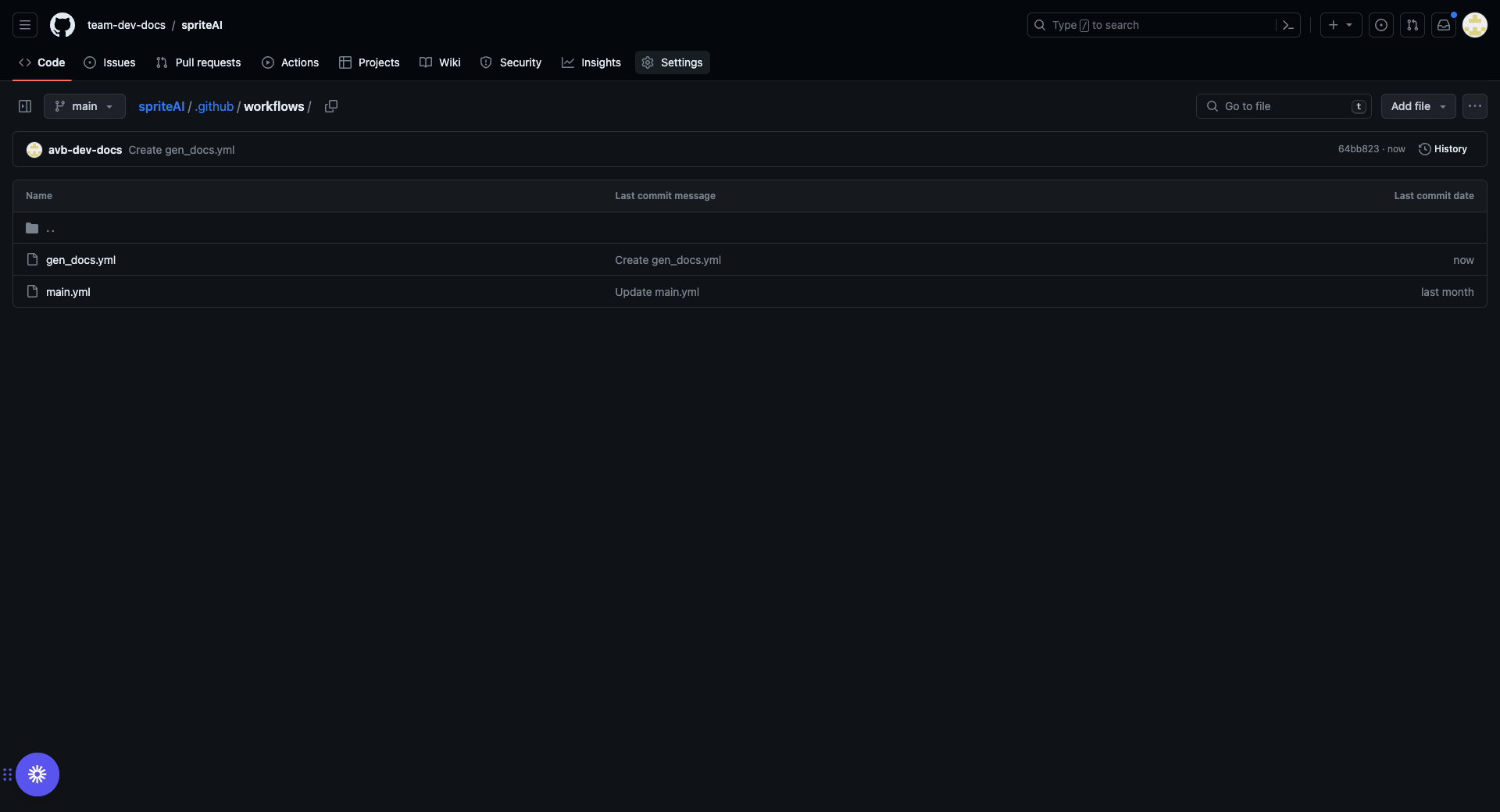The width and height of the screenshot is (1500, 812).
Task: Switch to the Actions tab
Action: (x=291, y=62)
